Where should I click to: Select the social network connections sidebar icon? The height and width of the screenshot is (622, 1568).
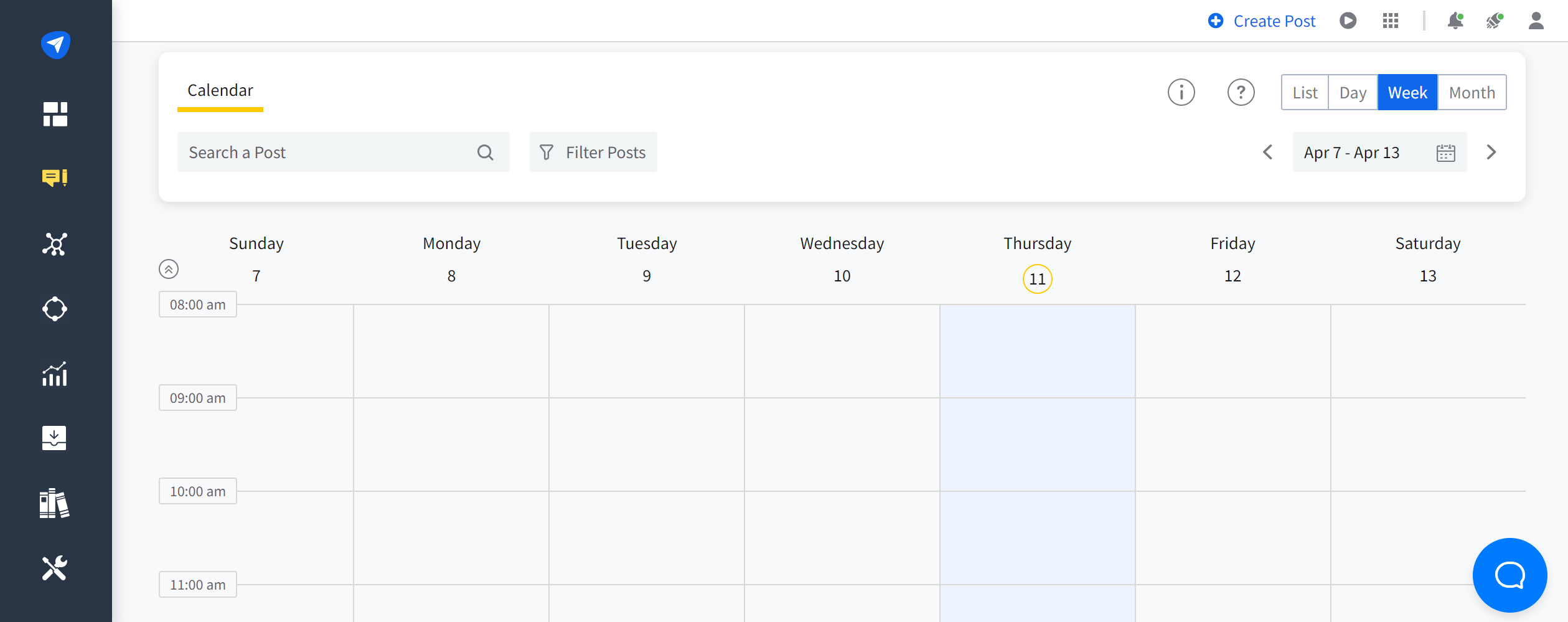point(55,244)
